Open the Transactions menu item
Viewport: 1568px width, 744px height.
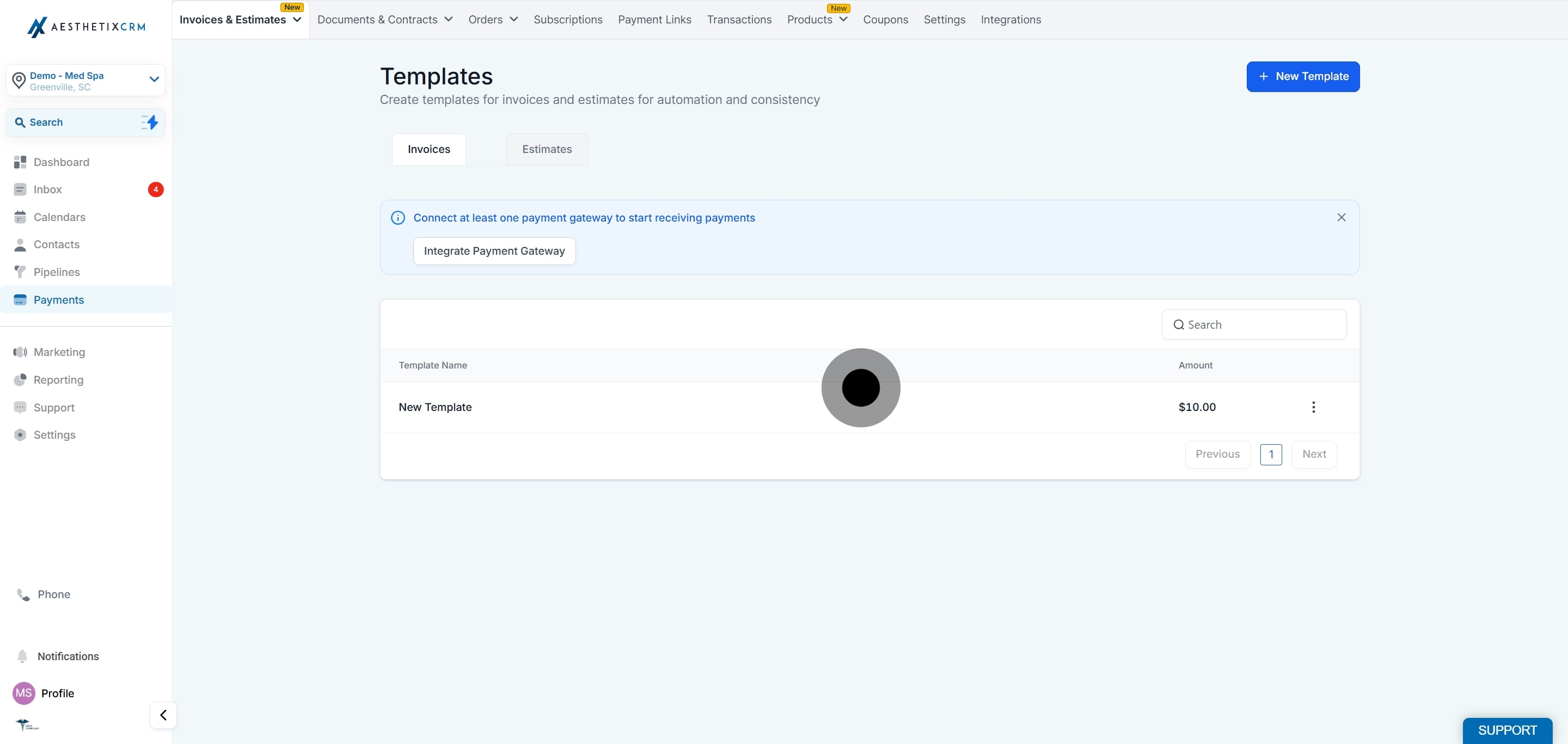[739, 20]
